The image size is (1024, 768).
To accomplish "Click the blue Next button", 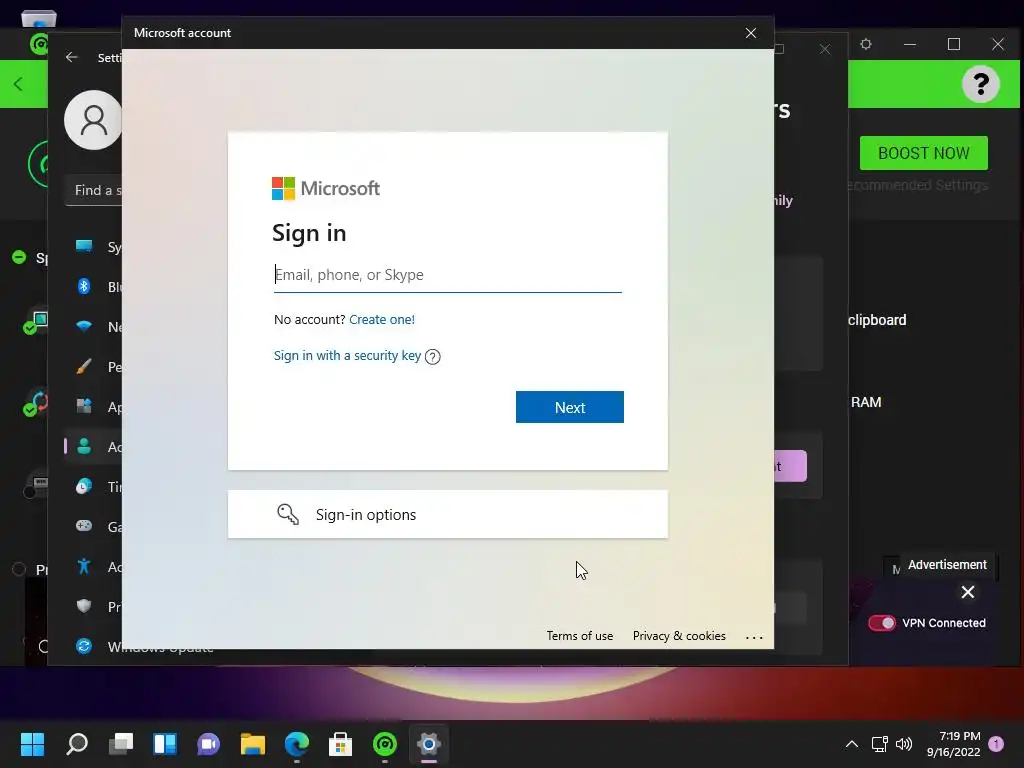I will [569, 407].
